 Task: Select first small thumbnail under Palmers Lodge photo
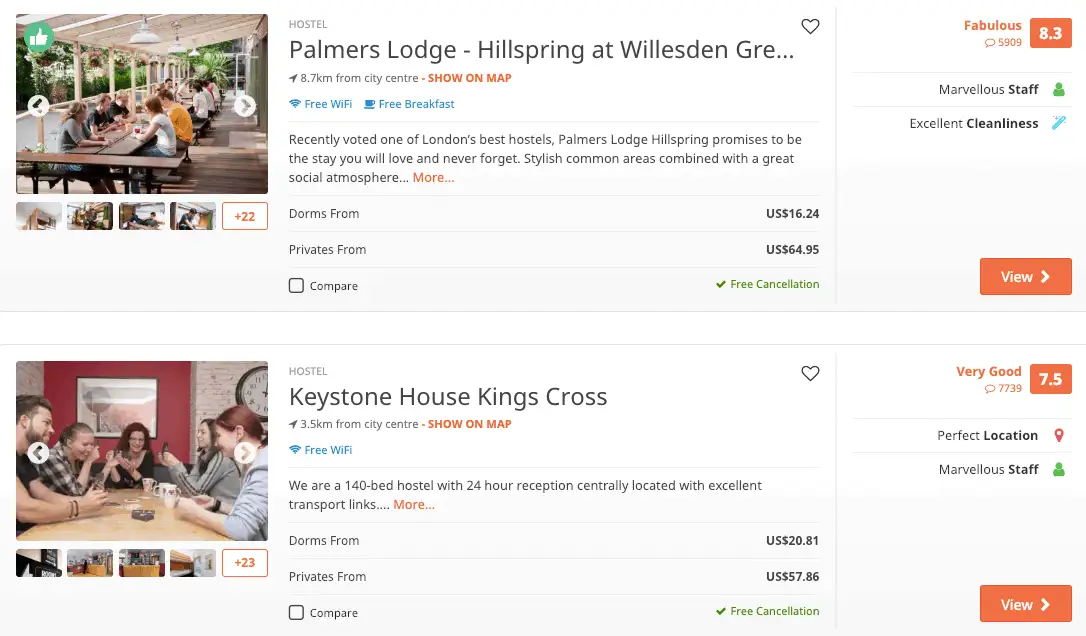click(x=39, y=216)
